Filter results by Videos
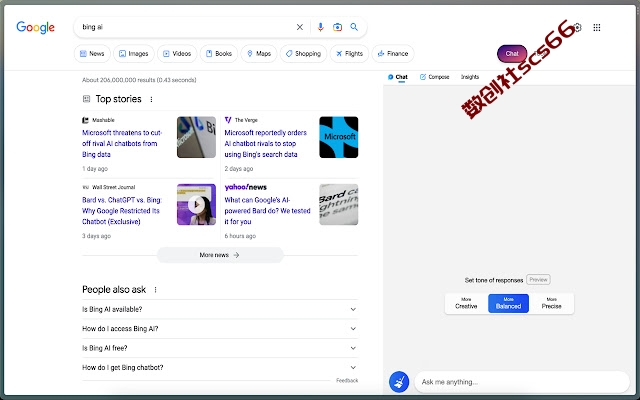This screenshot has height=400, width=640. pos(177,53)
